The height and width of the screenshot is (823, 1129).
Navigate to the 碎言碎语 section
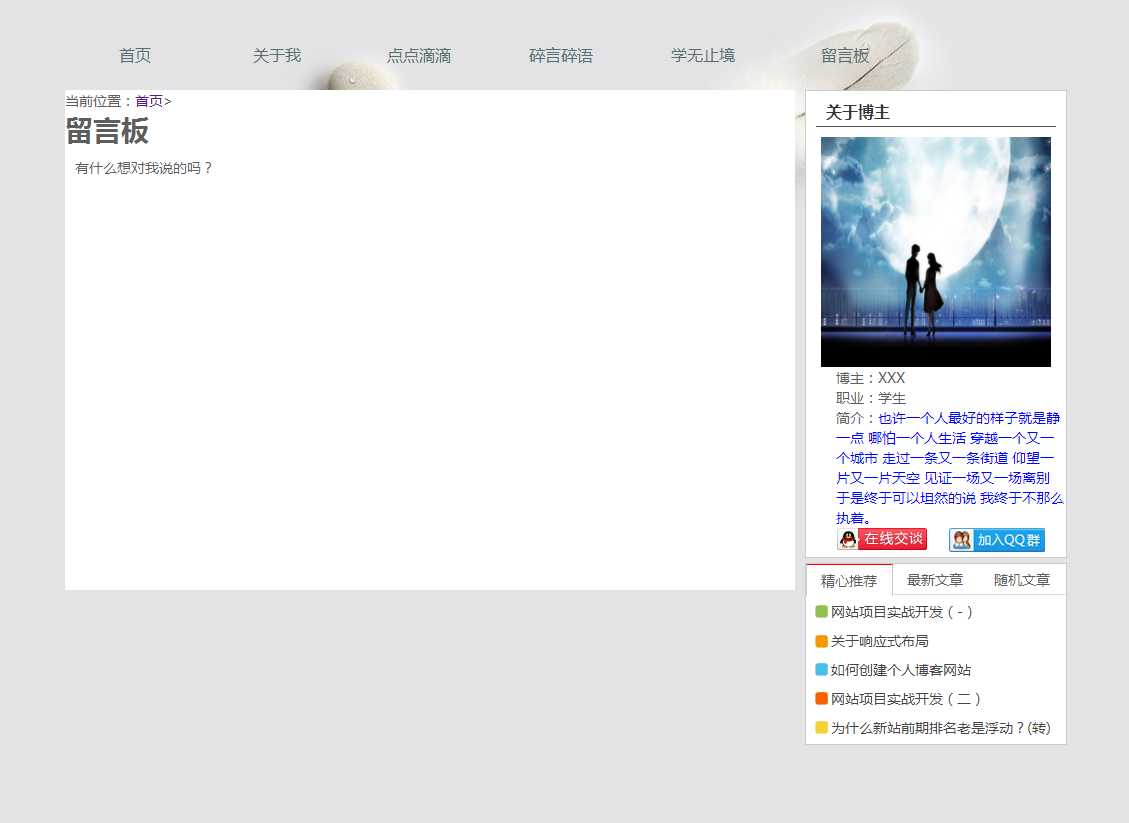[561, 56]
